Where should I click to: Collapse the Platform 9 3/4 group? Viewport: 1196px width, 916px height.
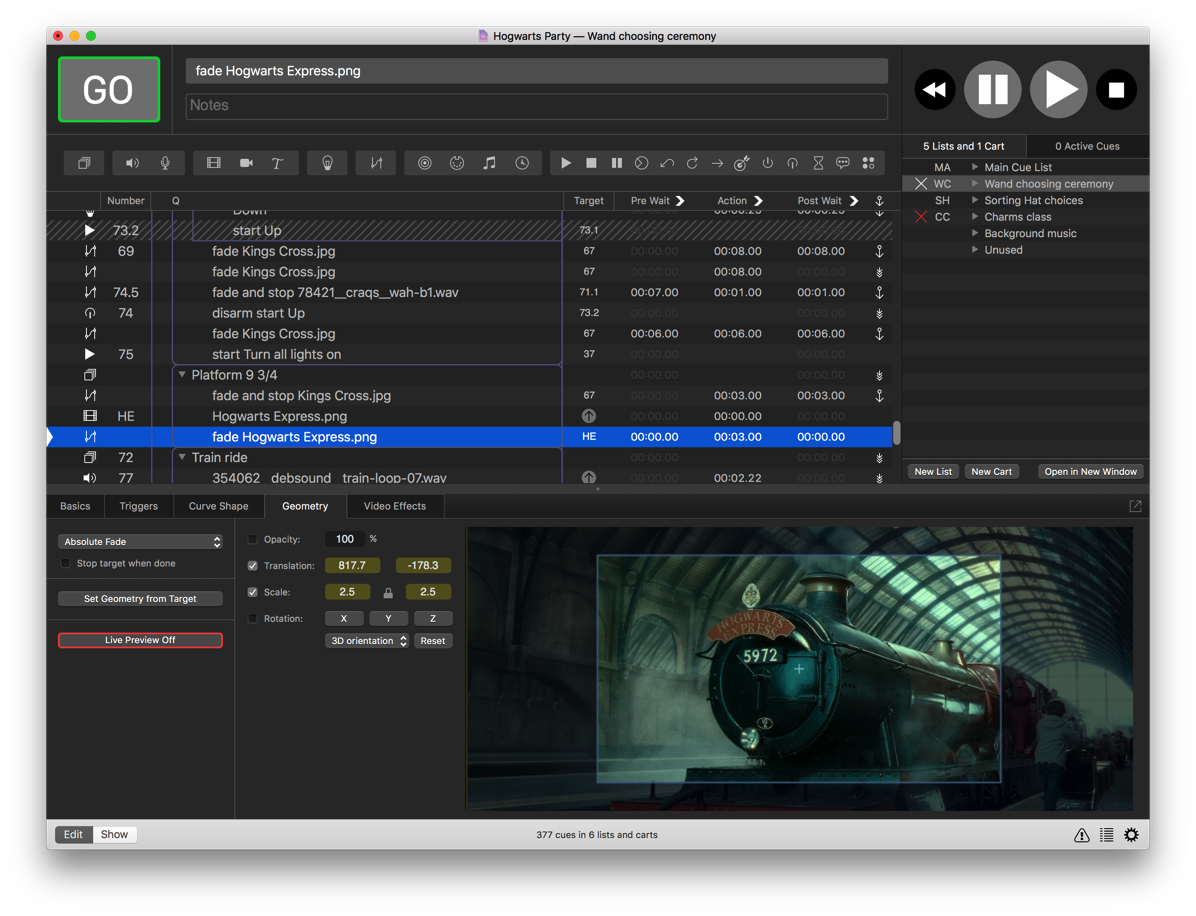click(182, 374)
